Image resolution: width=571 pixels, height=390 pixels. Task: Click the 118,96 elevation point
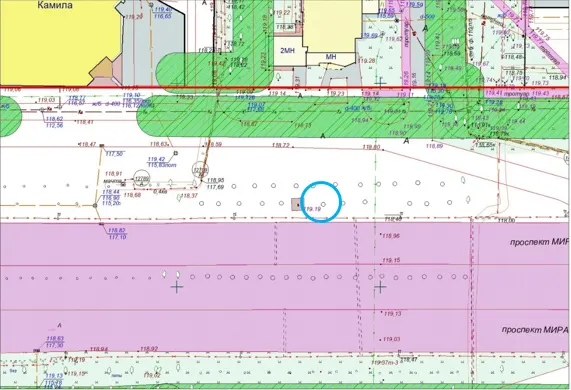click(391, 236)
